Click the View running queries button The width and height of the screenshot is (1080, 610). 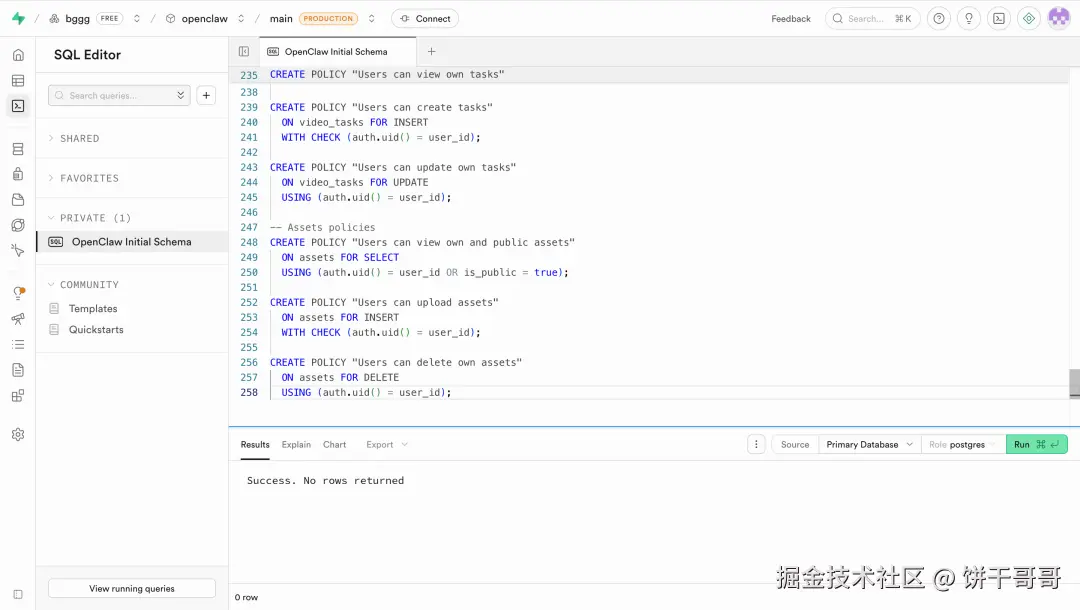click(x=132, y=589)
